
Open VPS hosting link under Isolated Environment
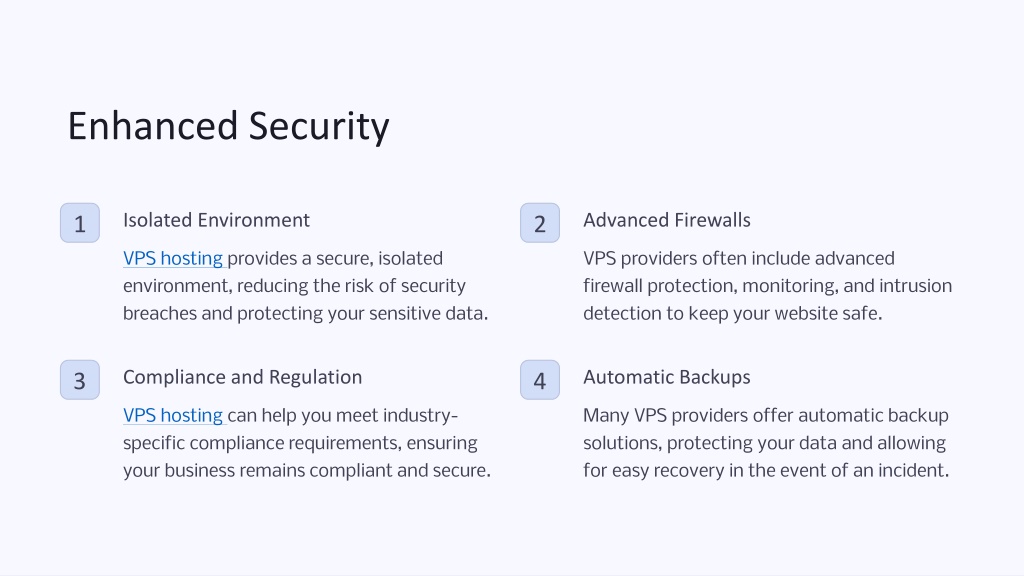coord(173,259)
